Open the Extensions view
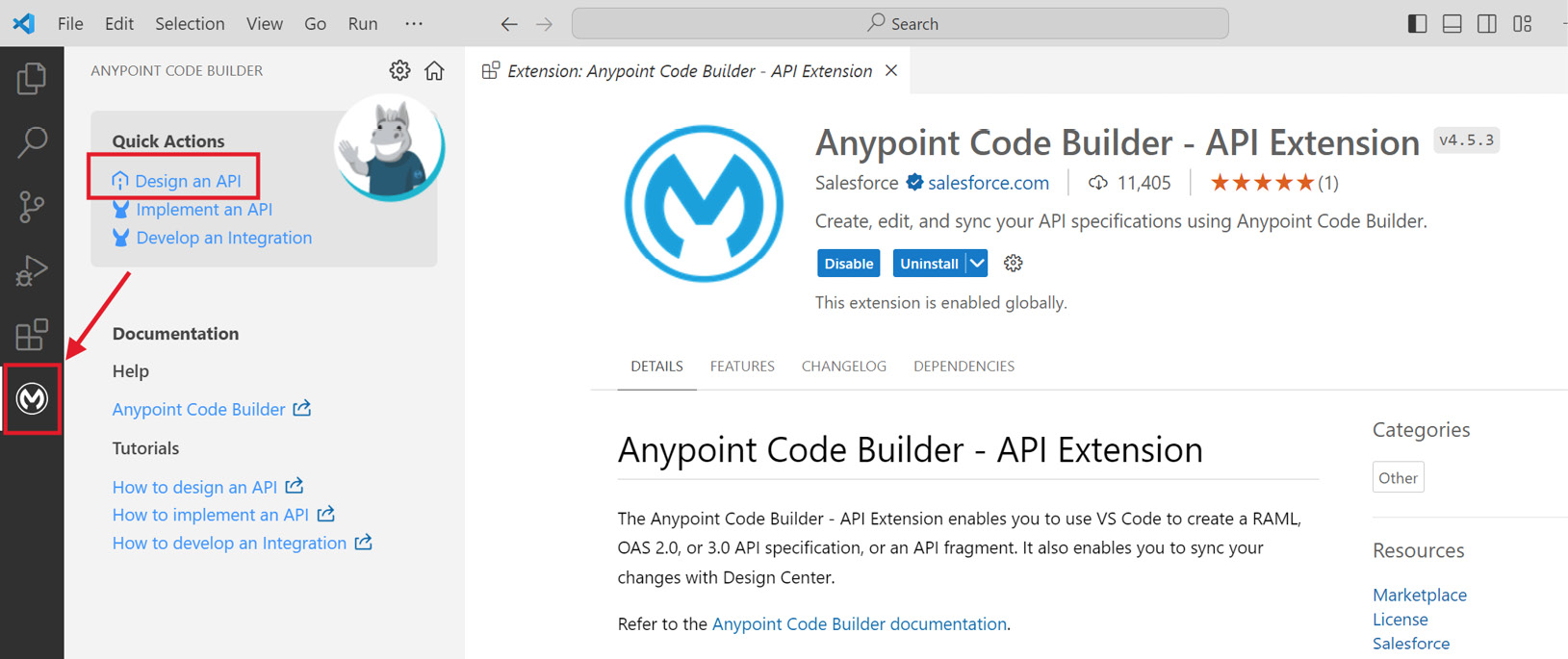Screen dimensions: 1568x659 [32, 335]
